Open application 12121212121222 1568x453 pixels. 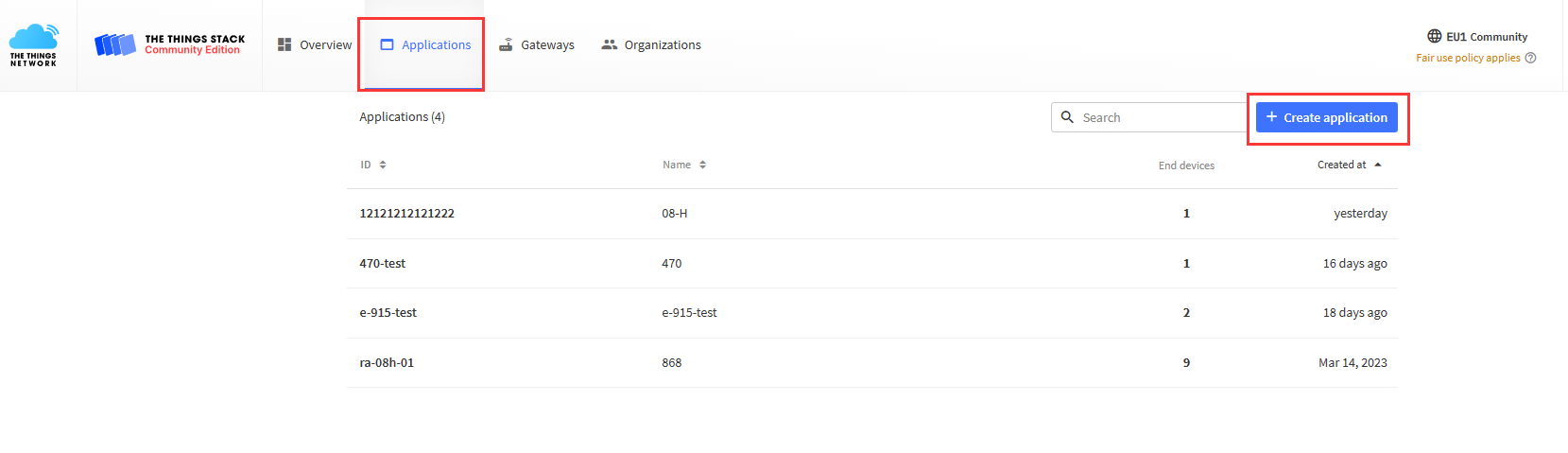pyautogui.click(x=406, y=214)
